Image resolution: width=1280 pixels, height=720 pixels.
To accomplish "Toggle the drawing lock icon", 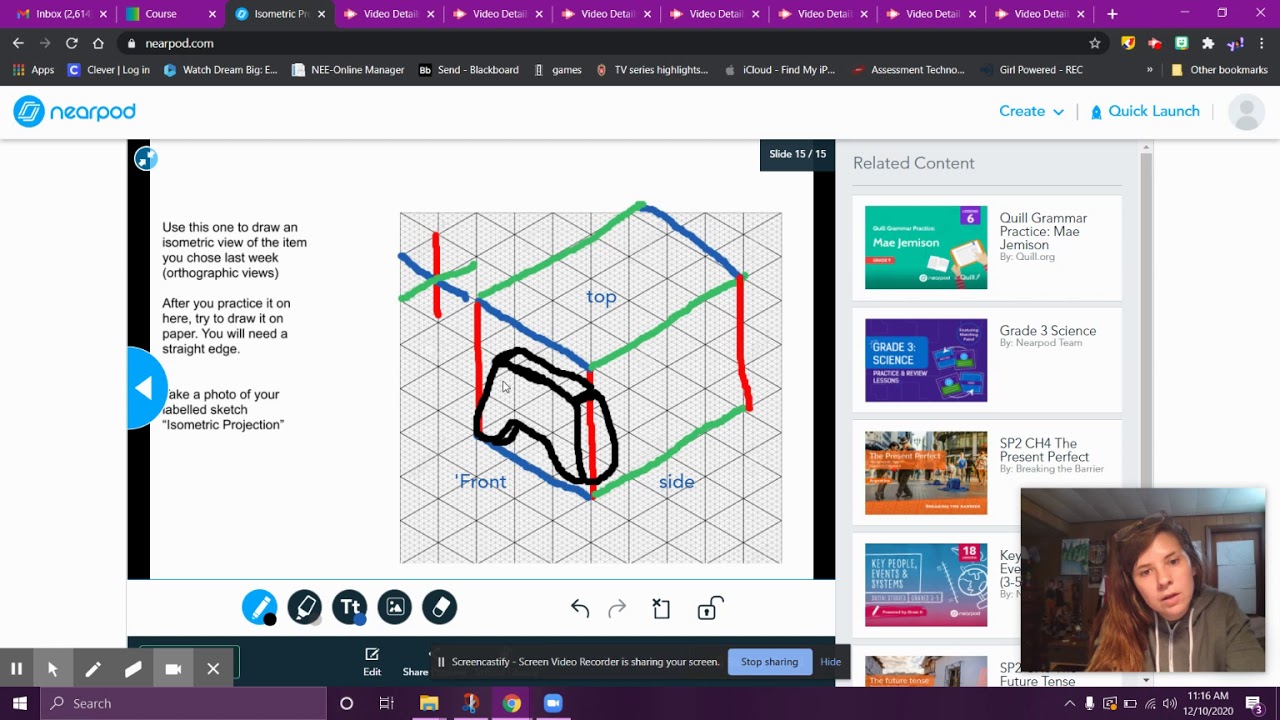I will [x=709, y=608].
